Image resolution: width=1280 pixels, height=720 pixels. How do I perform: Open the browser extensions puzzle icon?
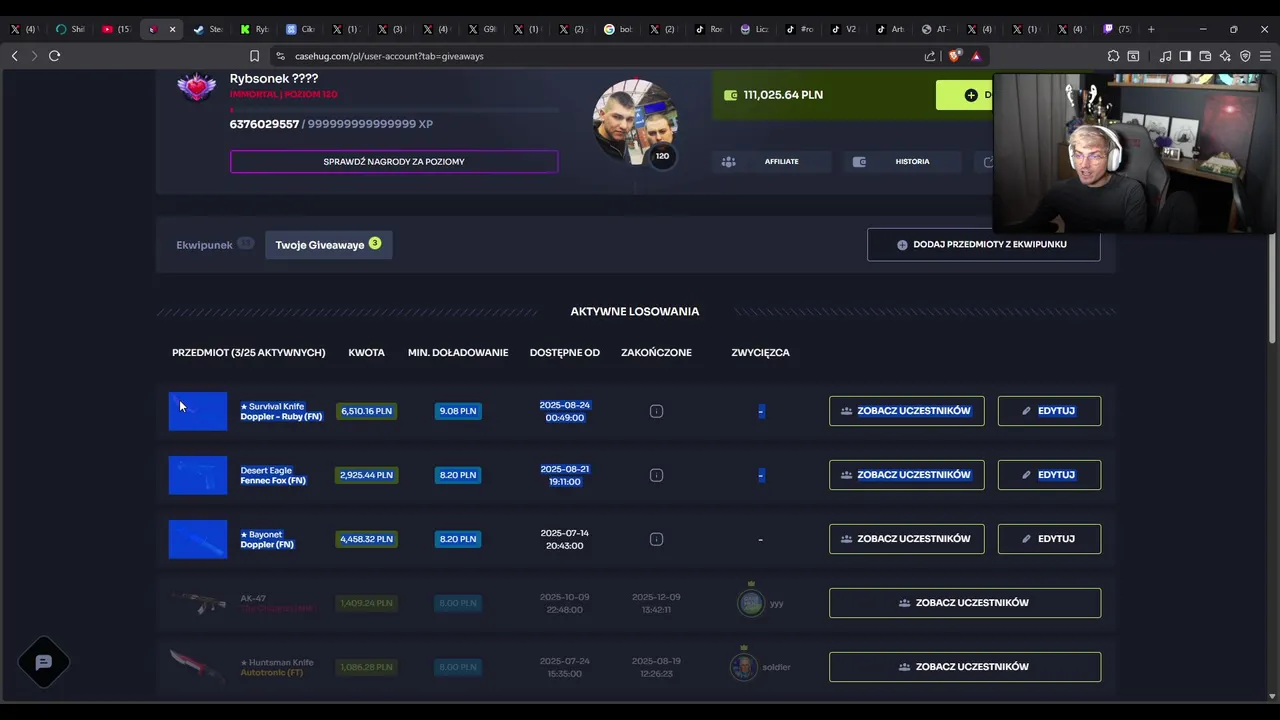pyautogui.click(x=1113, y=56)
